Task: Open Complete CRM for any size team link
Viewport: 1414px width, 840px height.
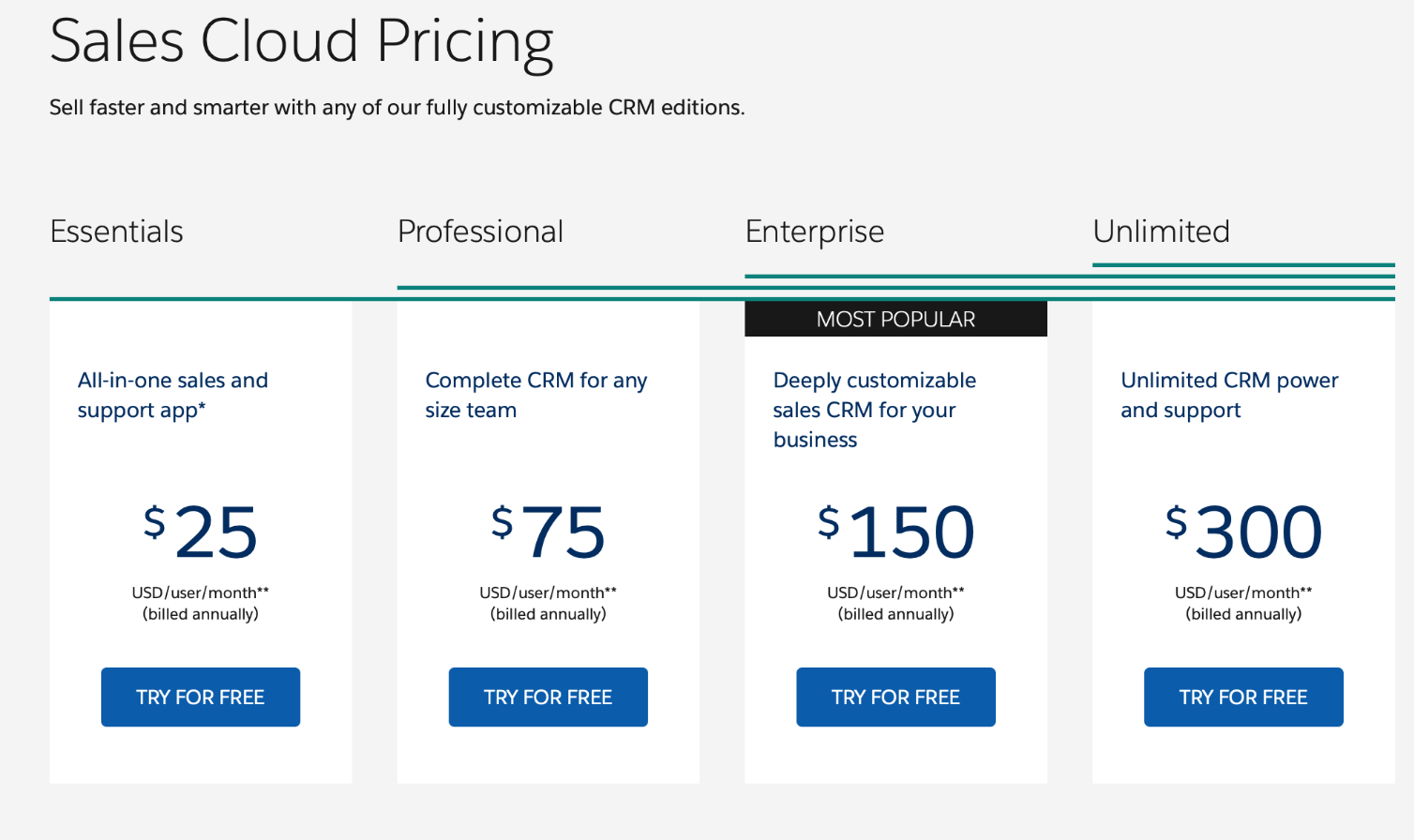Action: tap(535, 396)
